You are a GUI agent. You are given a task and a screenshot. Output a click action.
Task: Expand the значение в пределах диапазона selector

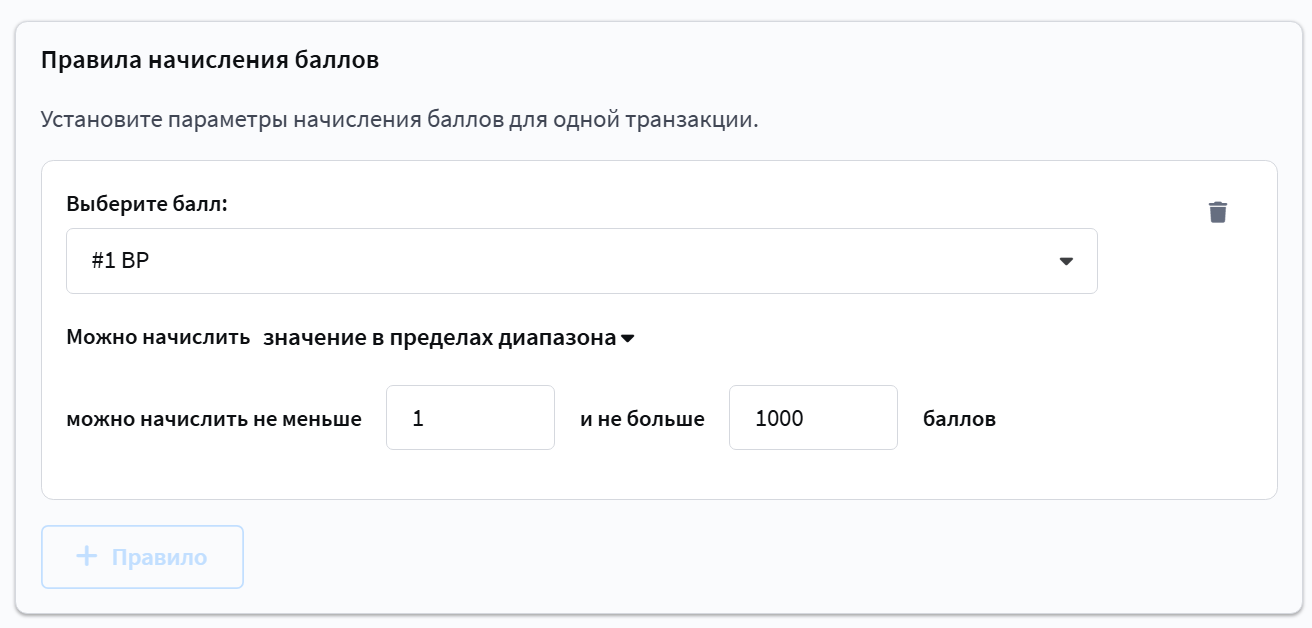(449, 338)
